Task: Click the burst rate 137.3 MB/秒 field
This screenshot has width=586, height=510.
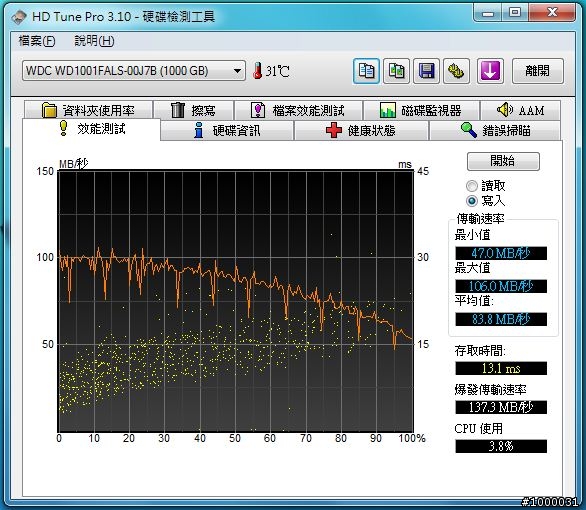Action: (501, 407)
